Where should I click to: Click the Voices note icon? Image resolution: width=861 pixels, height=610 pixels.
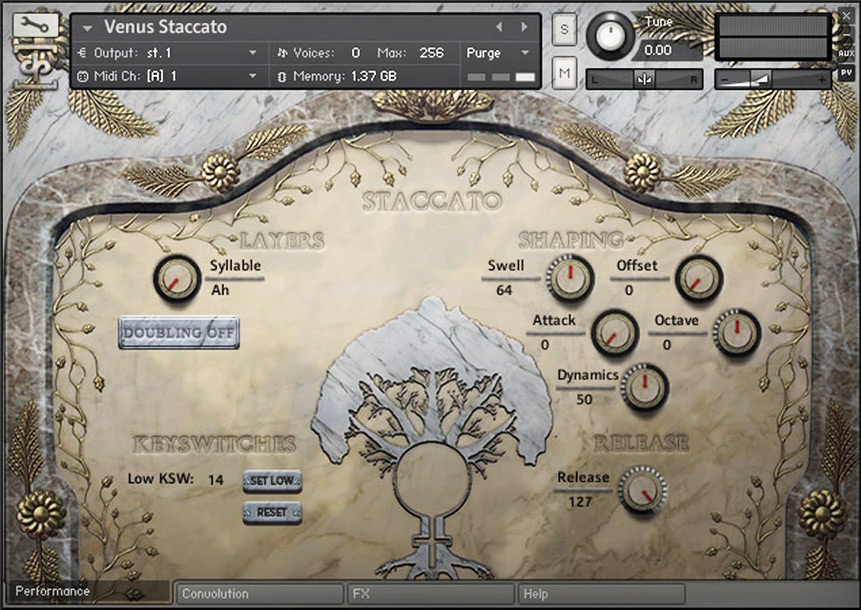pos(282,53)
